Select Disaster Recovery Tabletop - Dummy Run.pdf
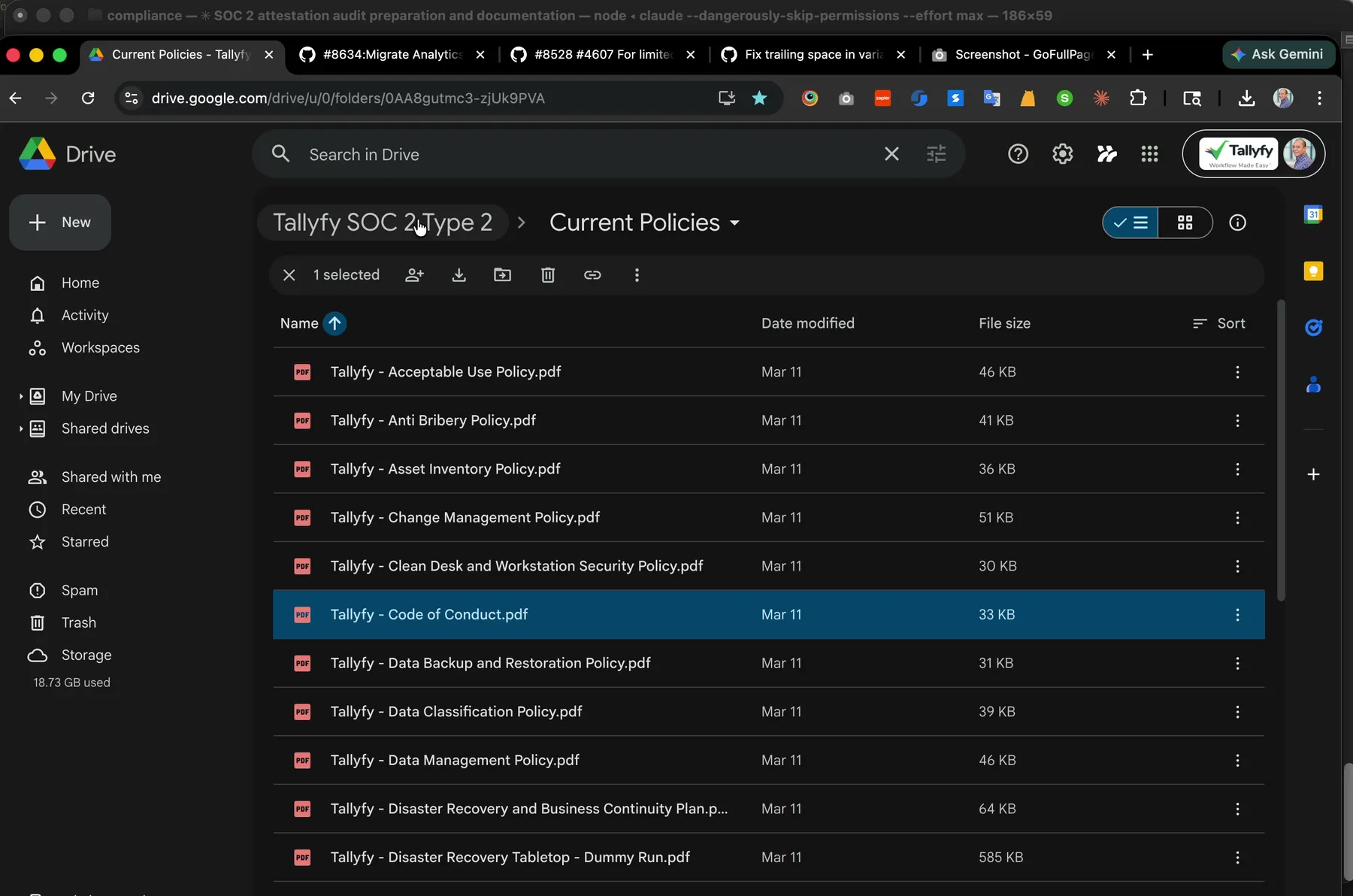The image size is (1353, 896). coord(768,857)
